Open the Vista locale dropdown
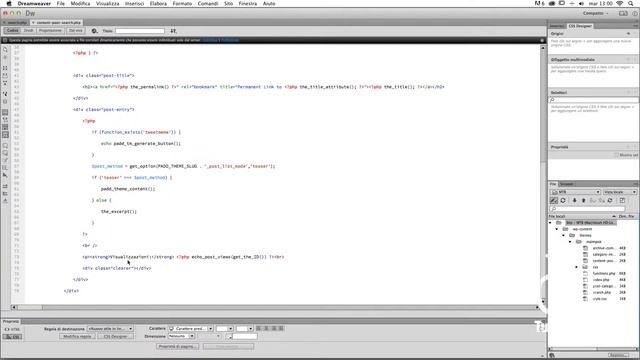The image size is (640, 360). [x=620, y=192]
